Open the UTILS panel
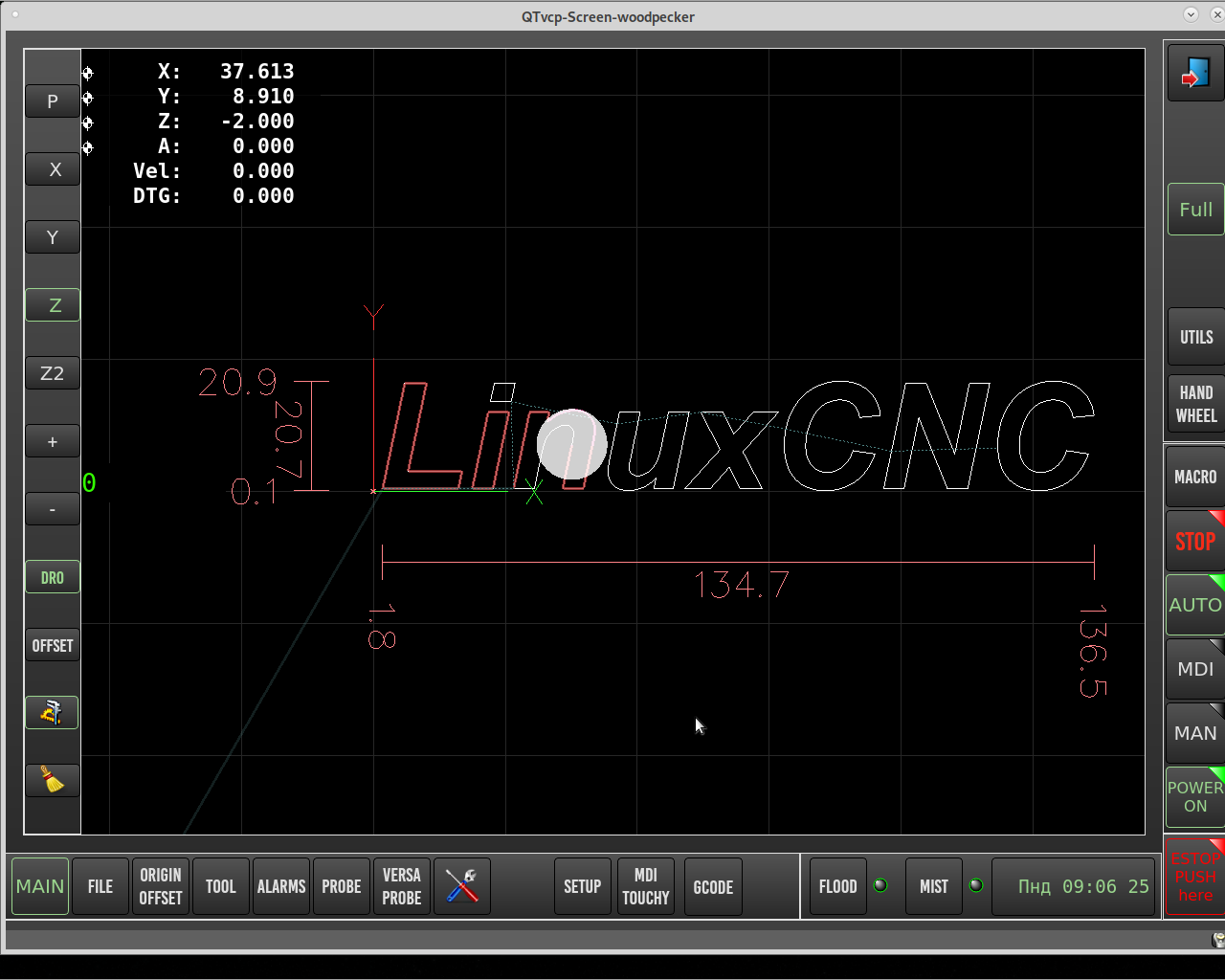1225x980 pixels. coord(1195,337)
